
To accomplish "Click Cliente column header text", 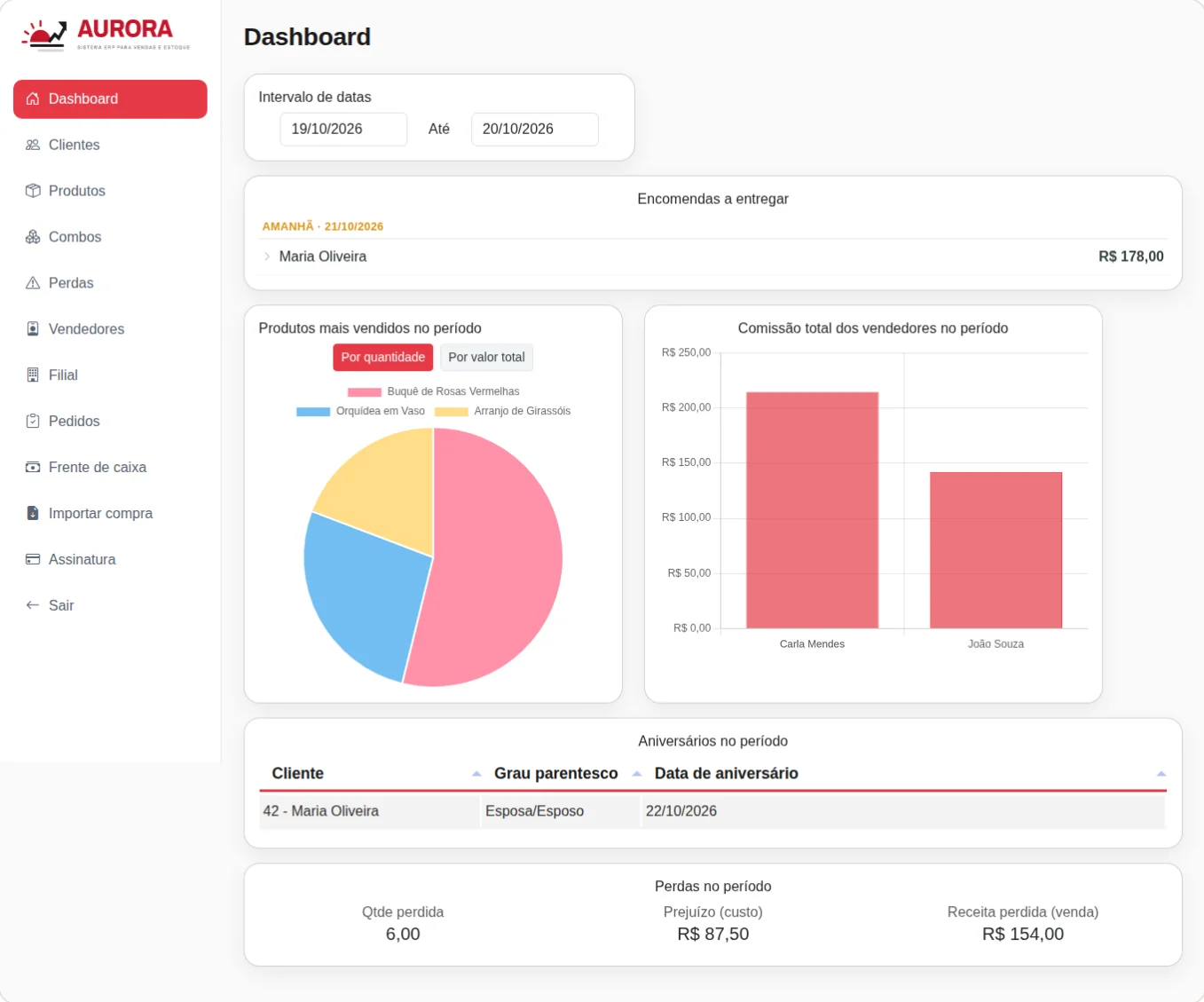I will point(298,773).
